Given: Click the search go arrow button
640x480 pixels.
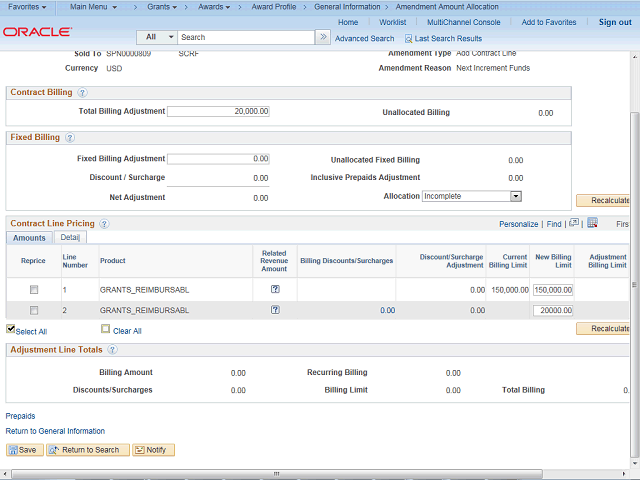Looking at the screenshot, I should [323, 37].
